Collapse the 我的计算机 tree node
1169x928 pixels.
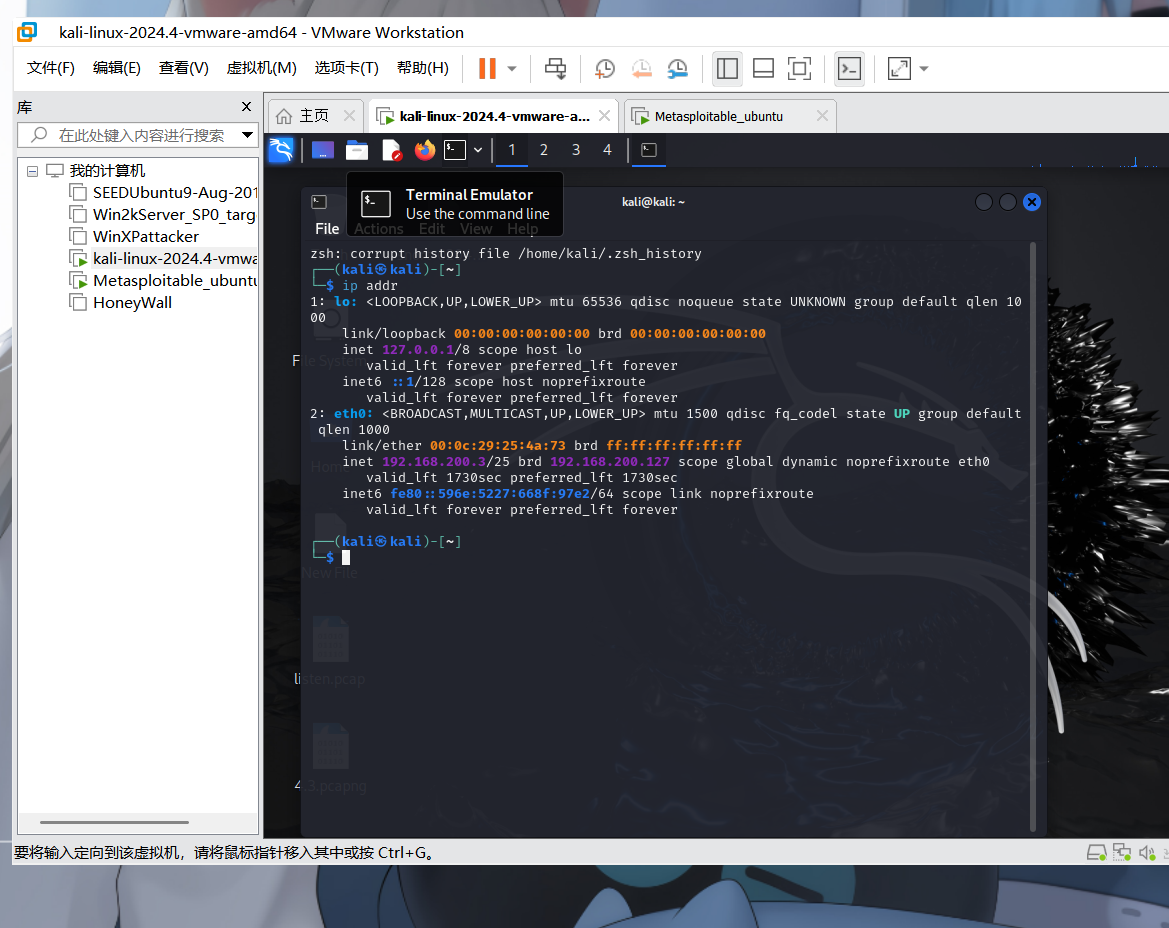[x=32, y=171]
